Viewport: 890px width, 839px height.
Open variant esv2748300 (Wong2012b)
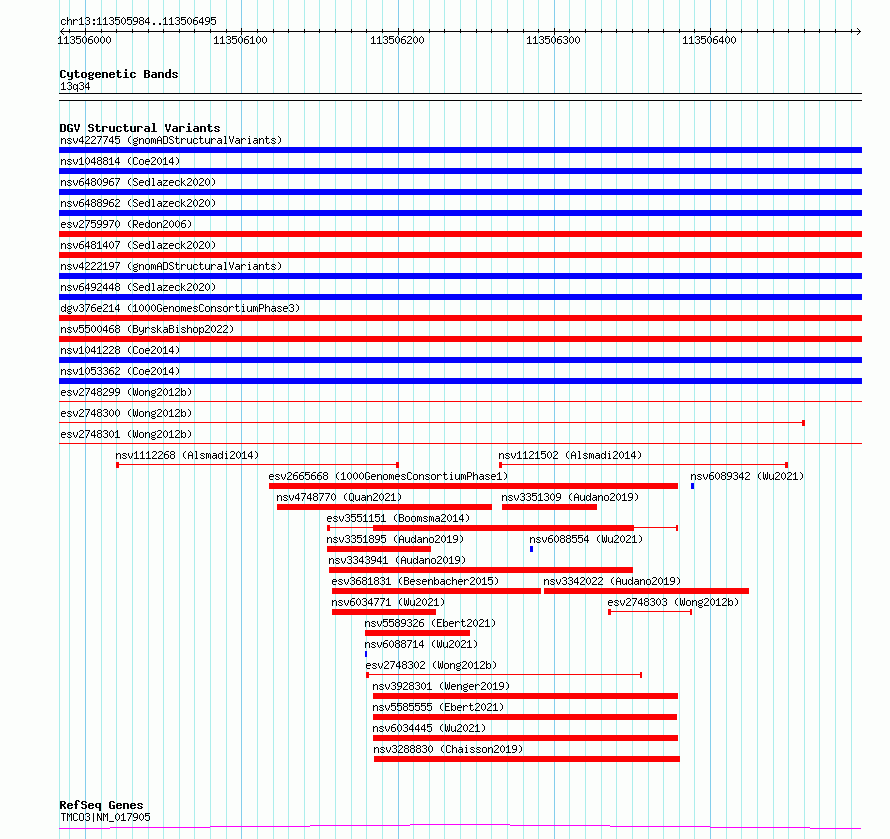[x=126, y=413]
